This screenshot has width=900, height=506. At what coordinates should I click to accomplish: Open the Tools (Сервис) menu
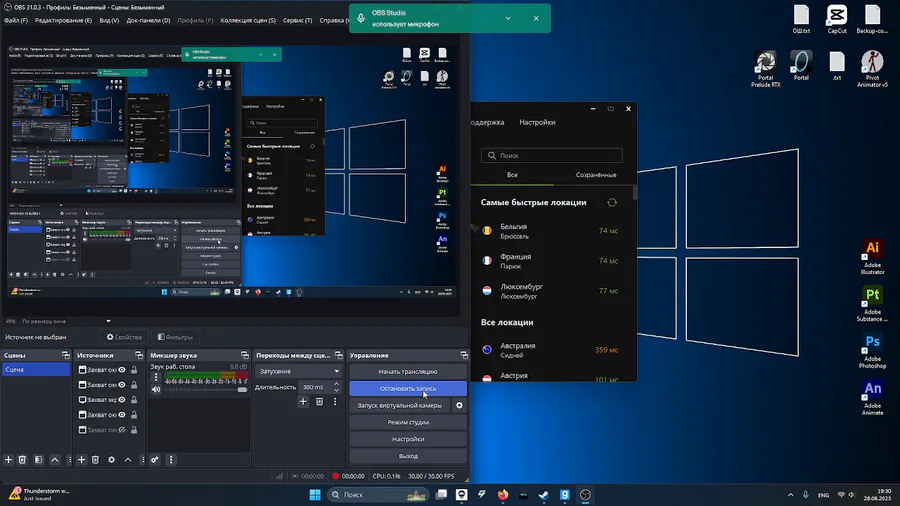(297, 20)
